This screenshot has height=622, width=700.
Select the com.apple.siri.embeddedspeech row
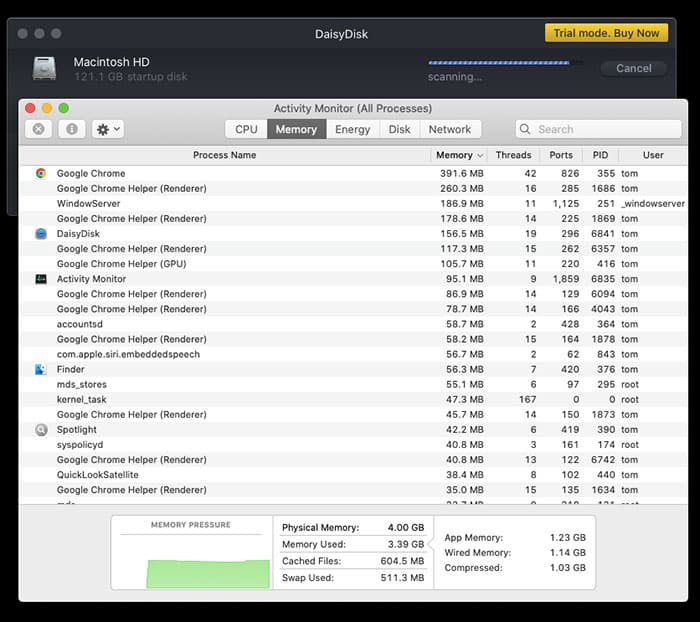(x=354, y=355)
